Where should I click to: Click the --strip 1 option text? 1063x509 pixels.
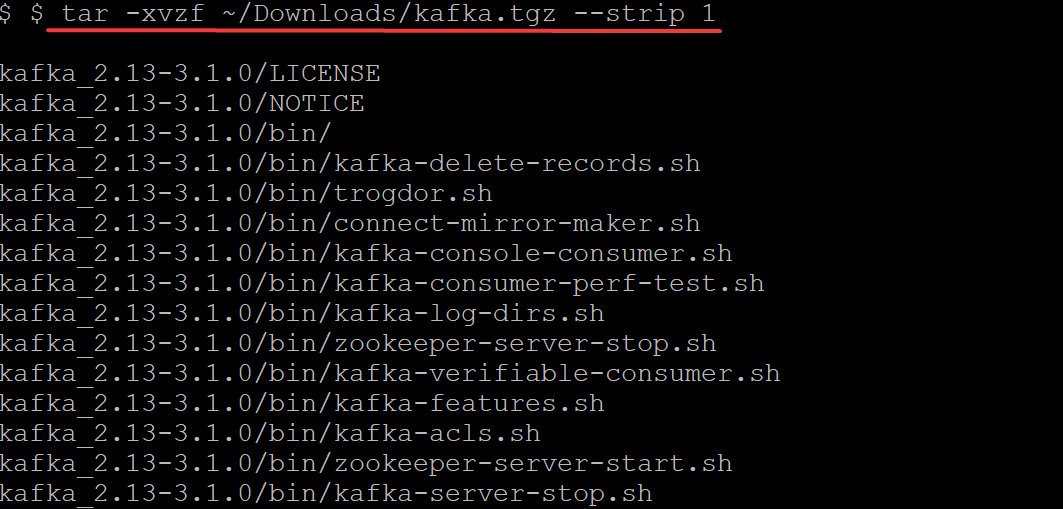[644, 14]
